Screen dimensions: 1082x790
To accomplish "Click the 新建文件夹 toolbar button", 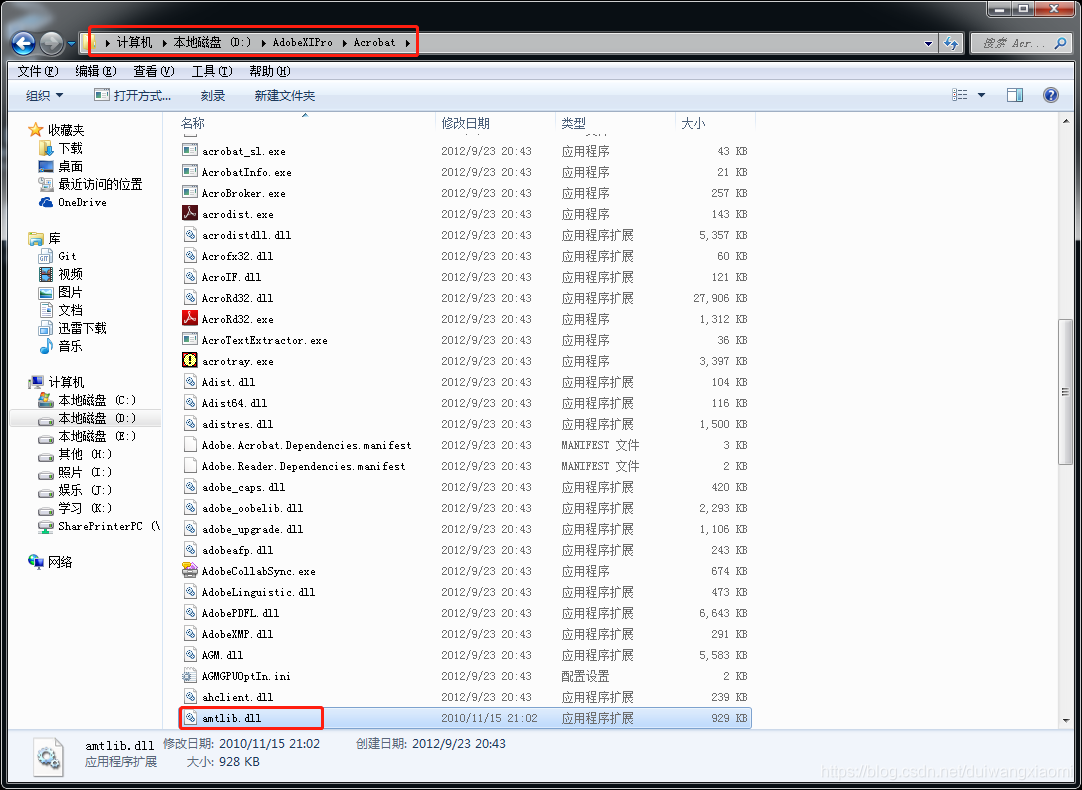I will click(x=284, y=95).
